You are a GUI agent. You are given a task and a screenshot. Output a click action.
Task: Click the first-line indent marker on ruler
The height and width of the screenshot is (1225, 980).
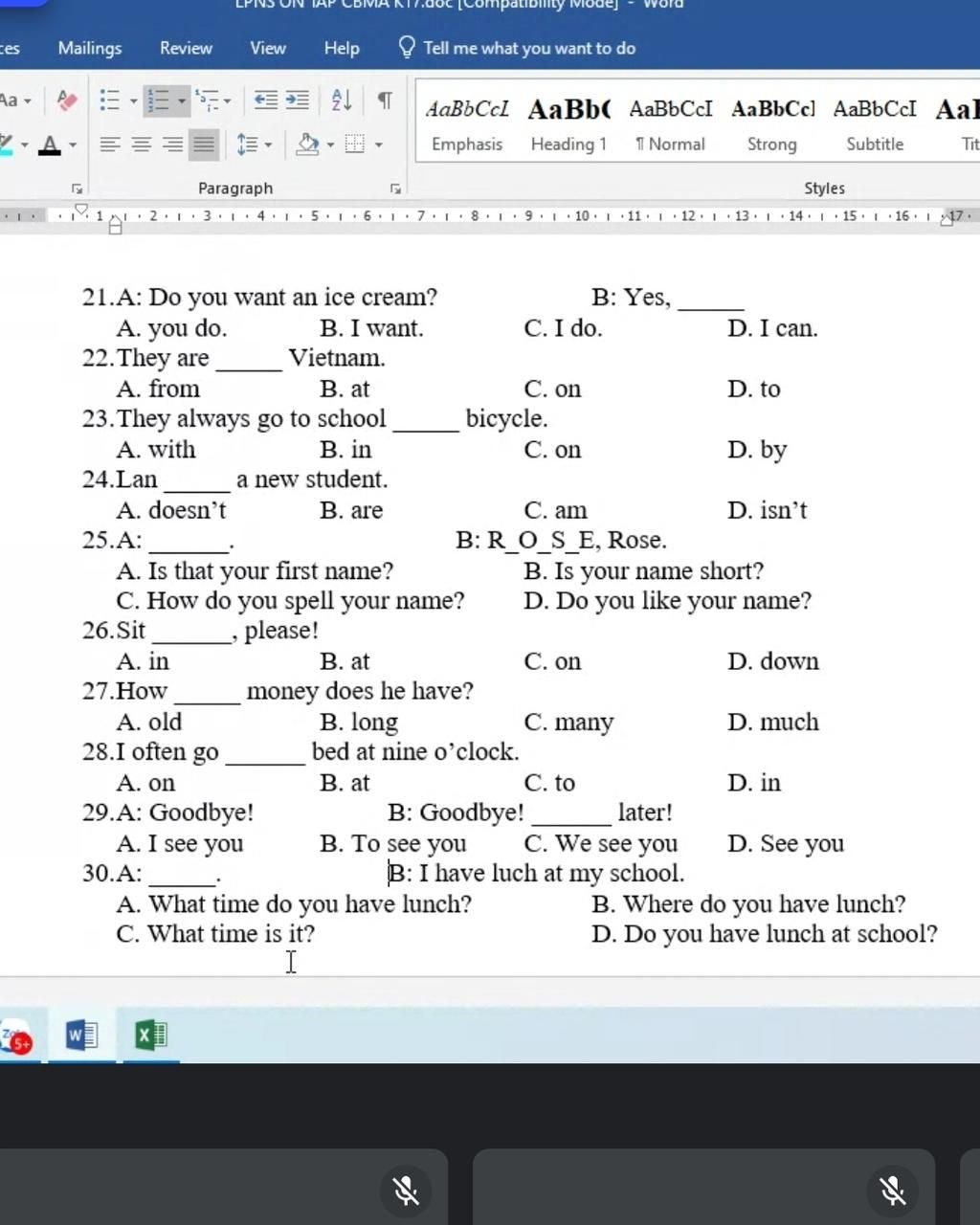pyautogui.click(x=80, y=209)
